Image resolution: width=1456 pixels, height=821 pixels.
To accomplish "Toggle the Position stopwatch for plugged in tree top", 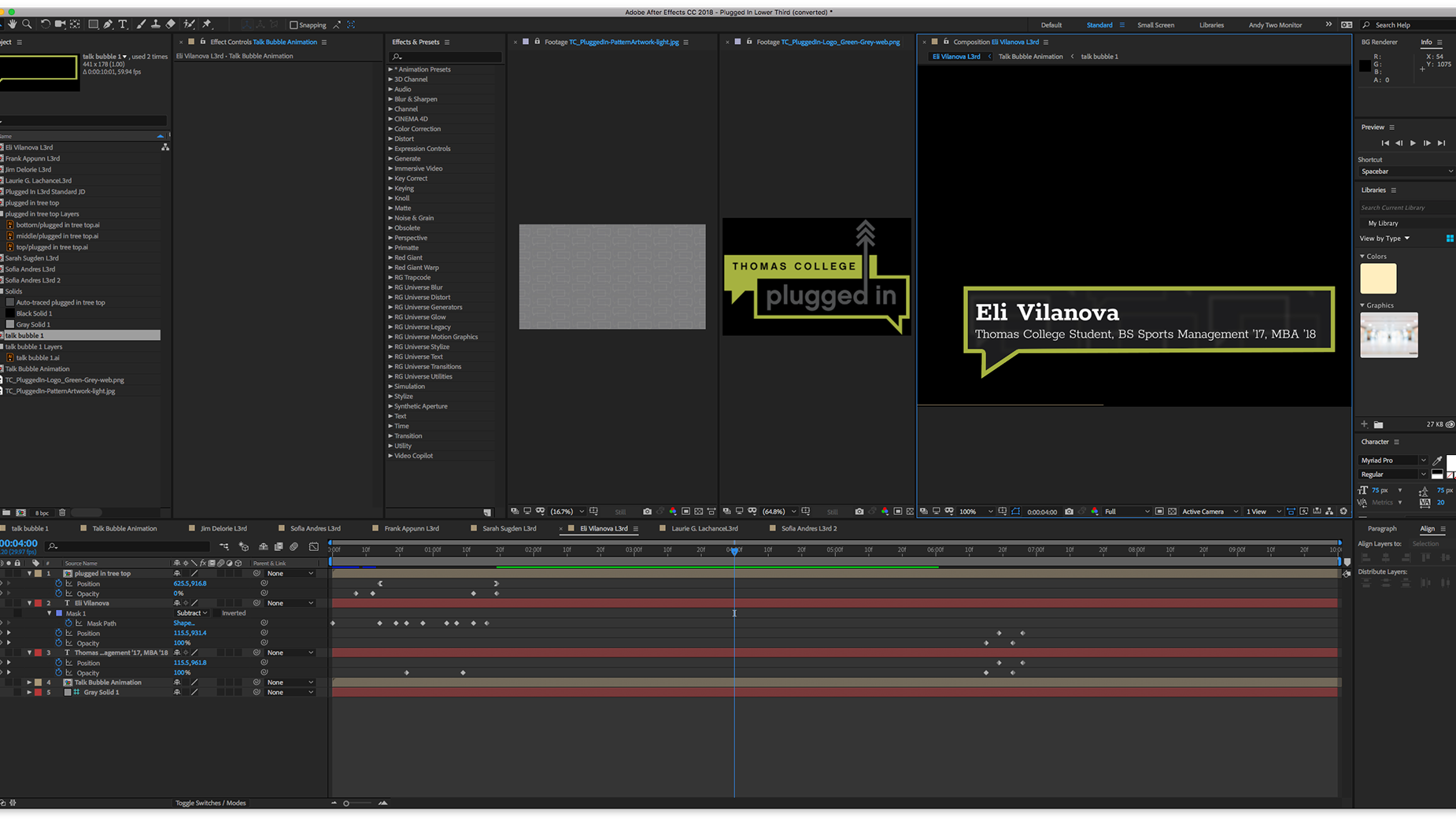I will tap(59, 583).
